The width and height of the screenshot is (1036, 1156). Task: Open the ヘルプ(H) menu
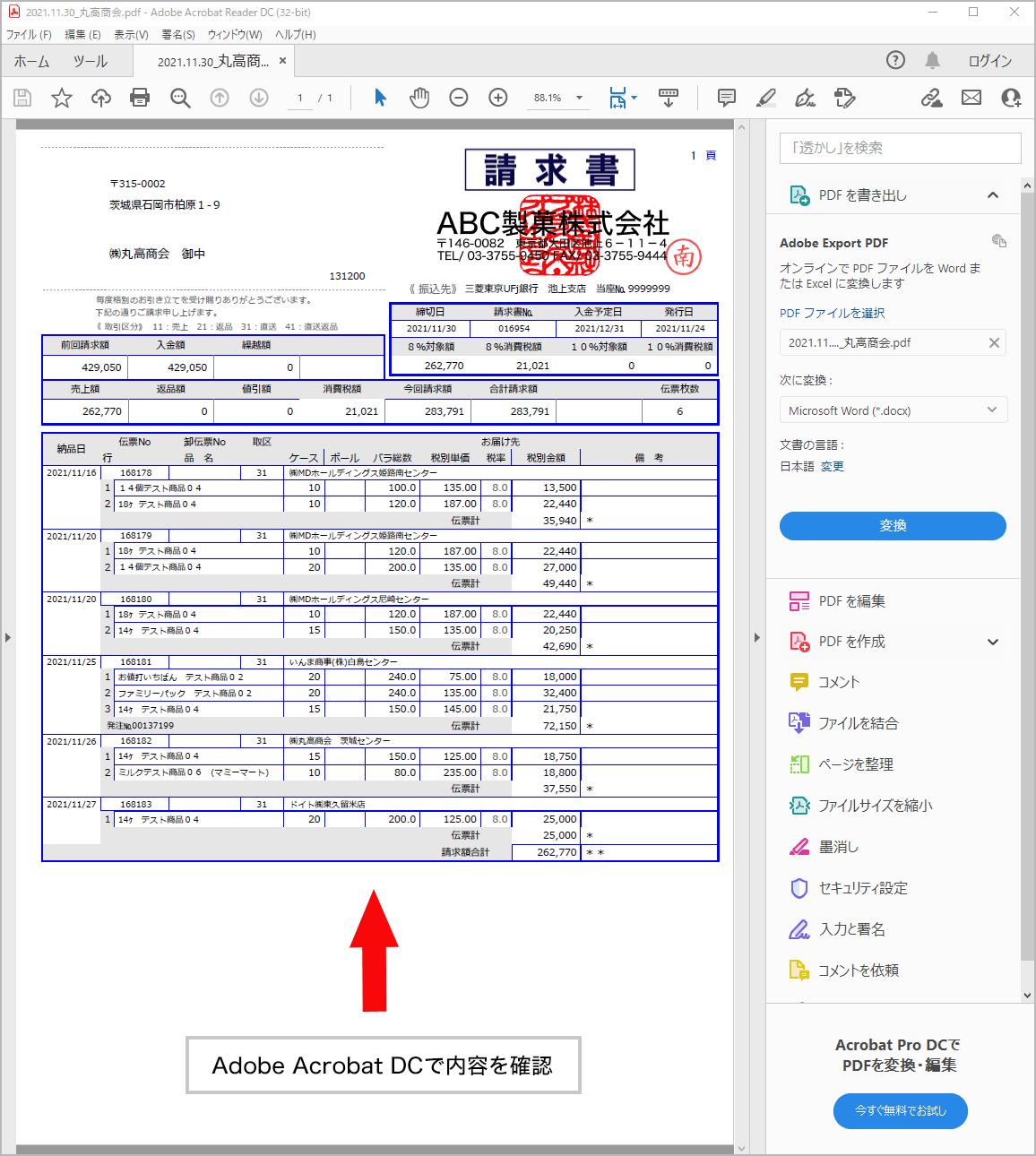(x=296, y=35)
